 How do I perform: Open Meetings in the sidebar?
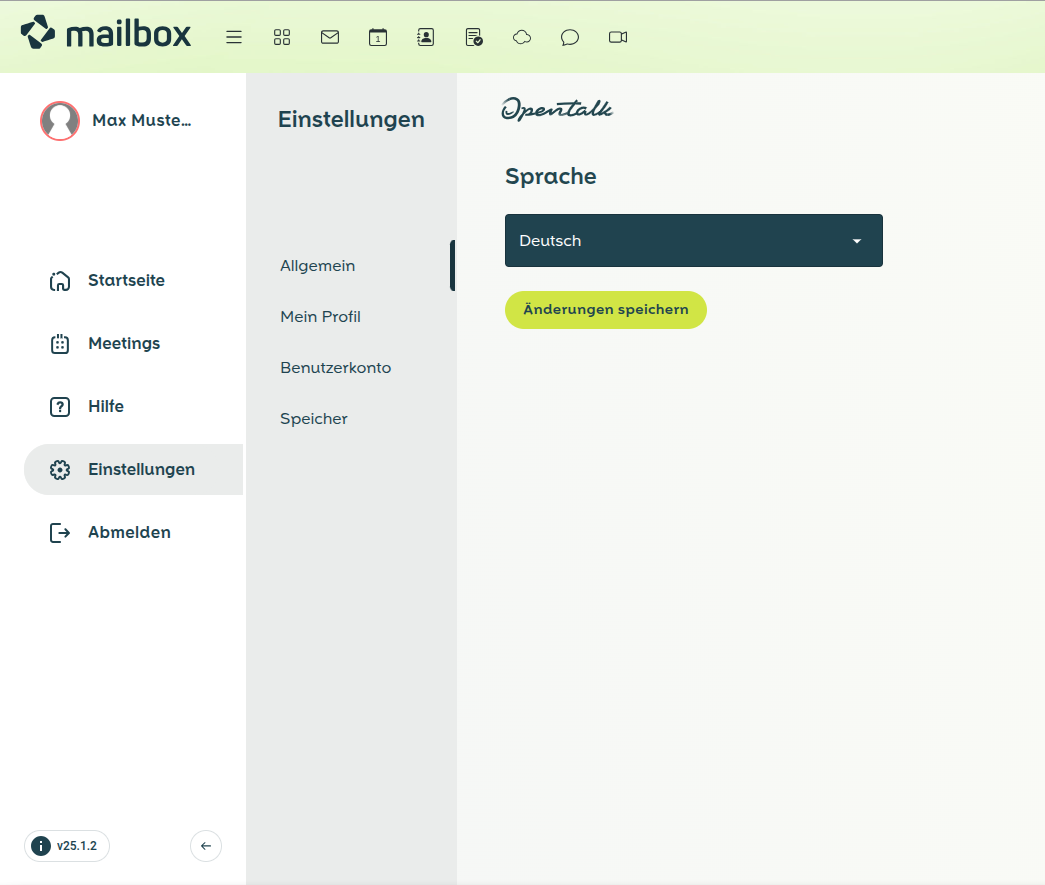124,344
